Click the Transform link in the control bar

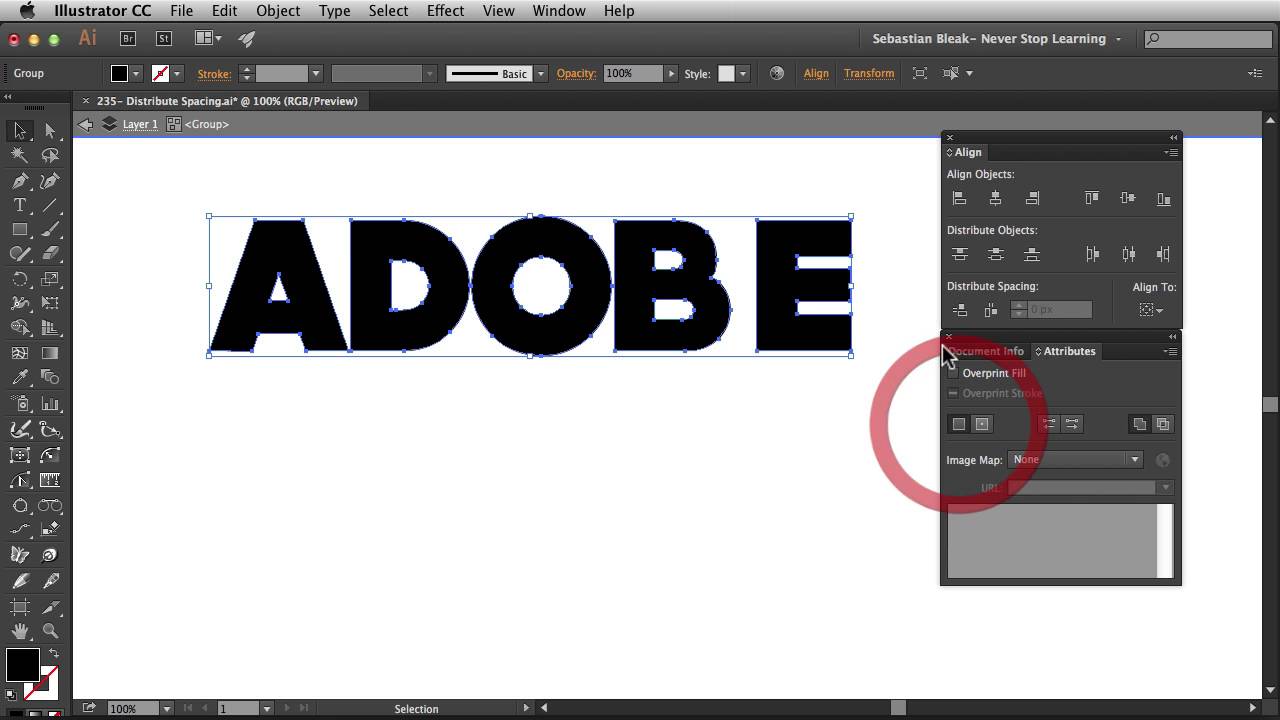[869, 73]
